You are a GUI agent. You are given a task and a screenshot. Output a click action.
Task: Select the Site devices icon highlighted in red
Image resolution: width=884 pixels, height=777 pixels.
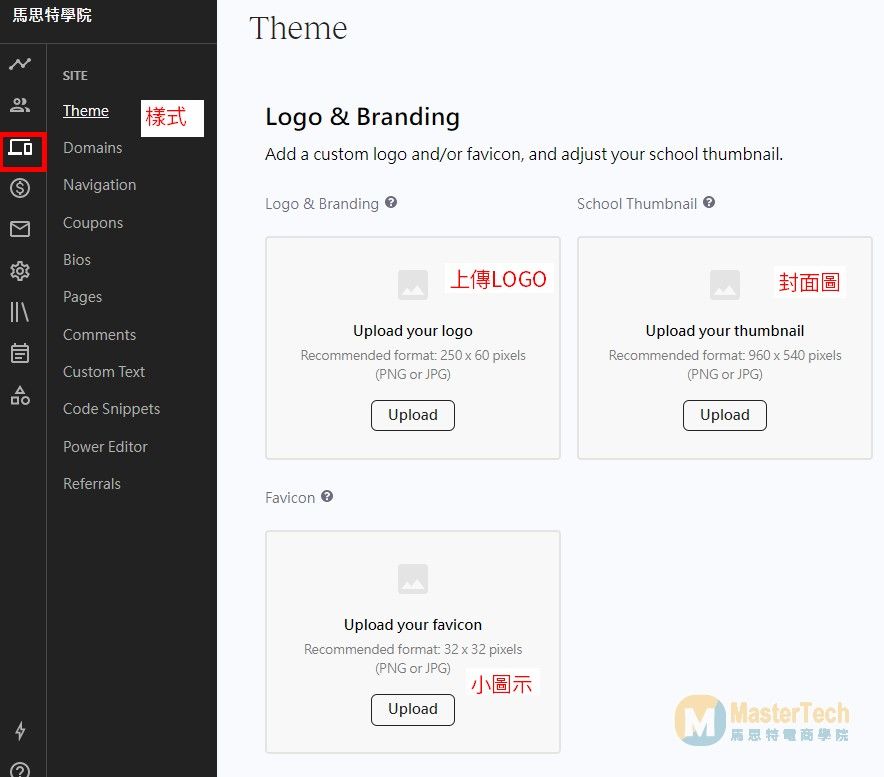(21, 149)
